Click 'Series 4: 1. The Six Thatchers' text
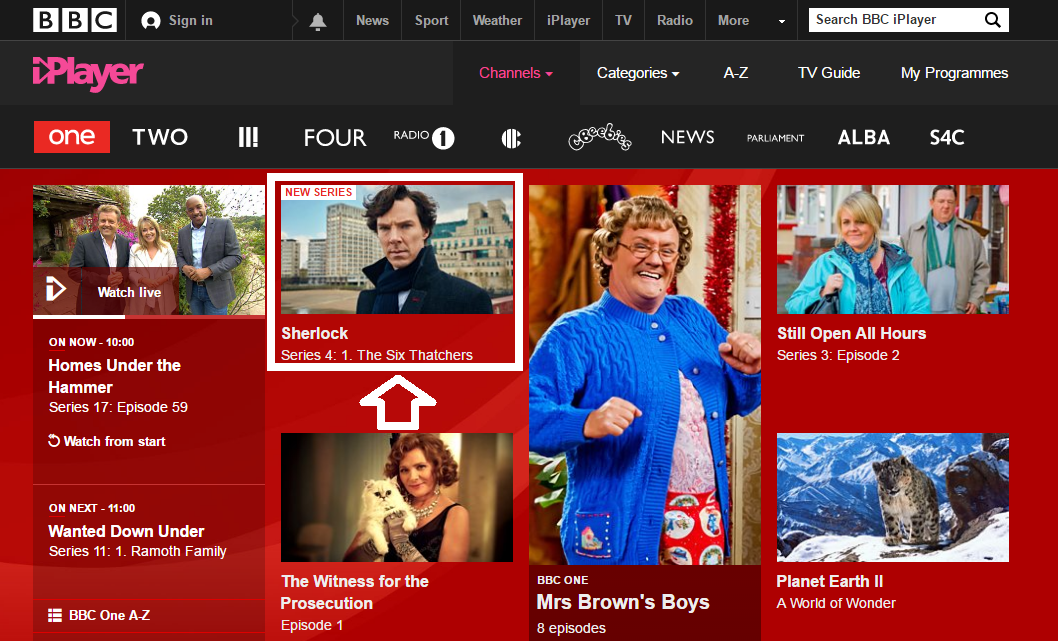 pos(377,355)
